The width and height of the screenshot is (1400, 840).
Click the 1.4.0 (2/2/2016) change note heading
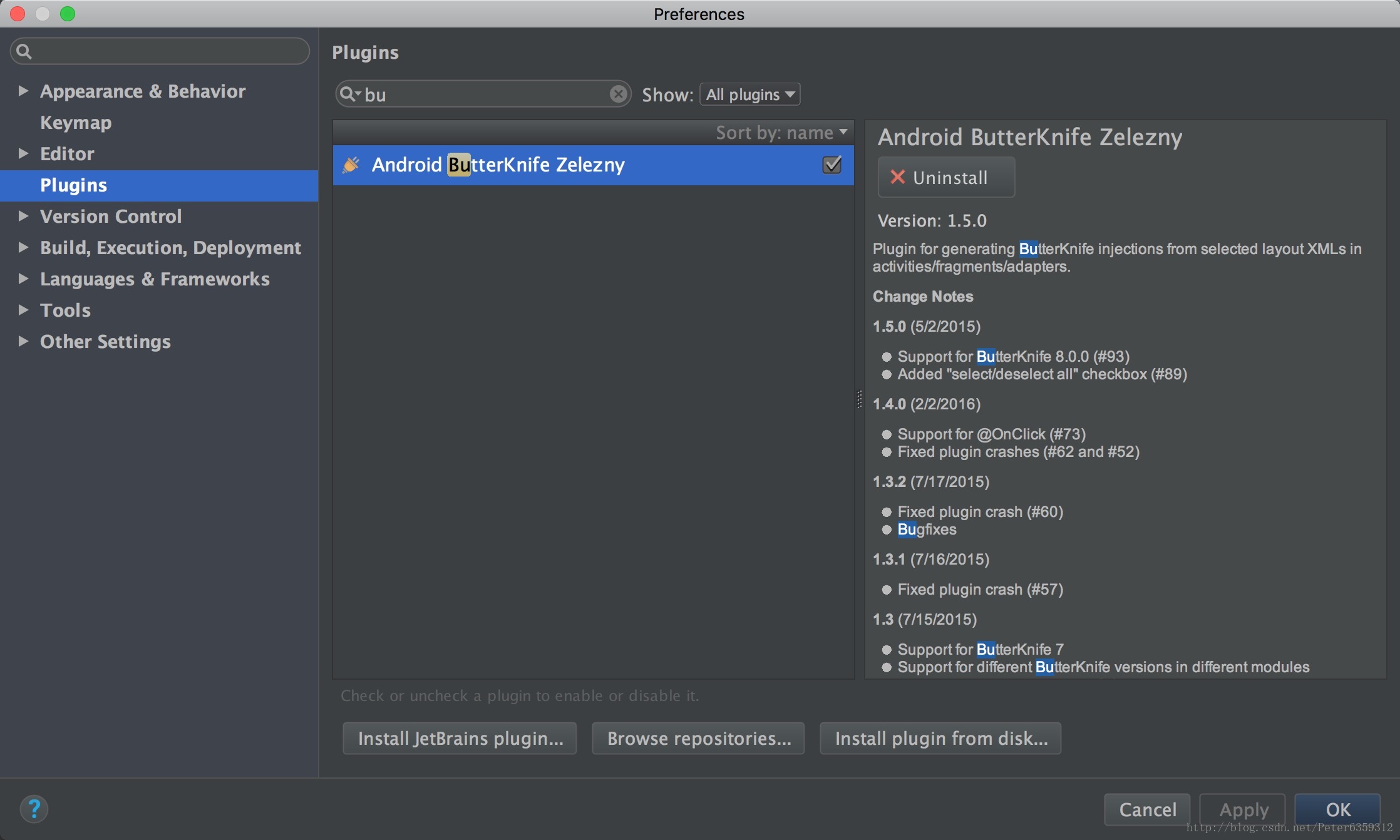(927, 404)
